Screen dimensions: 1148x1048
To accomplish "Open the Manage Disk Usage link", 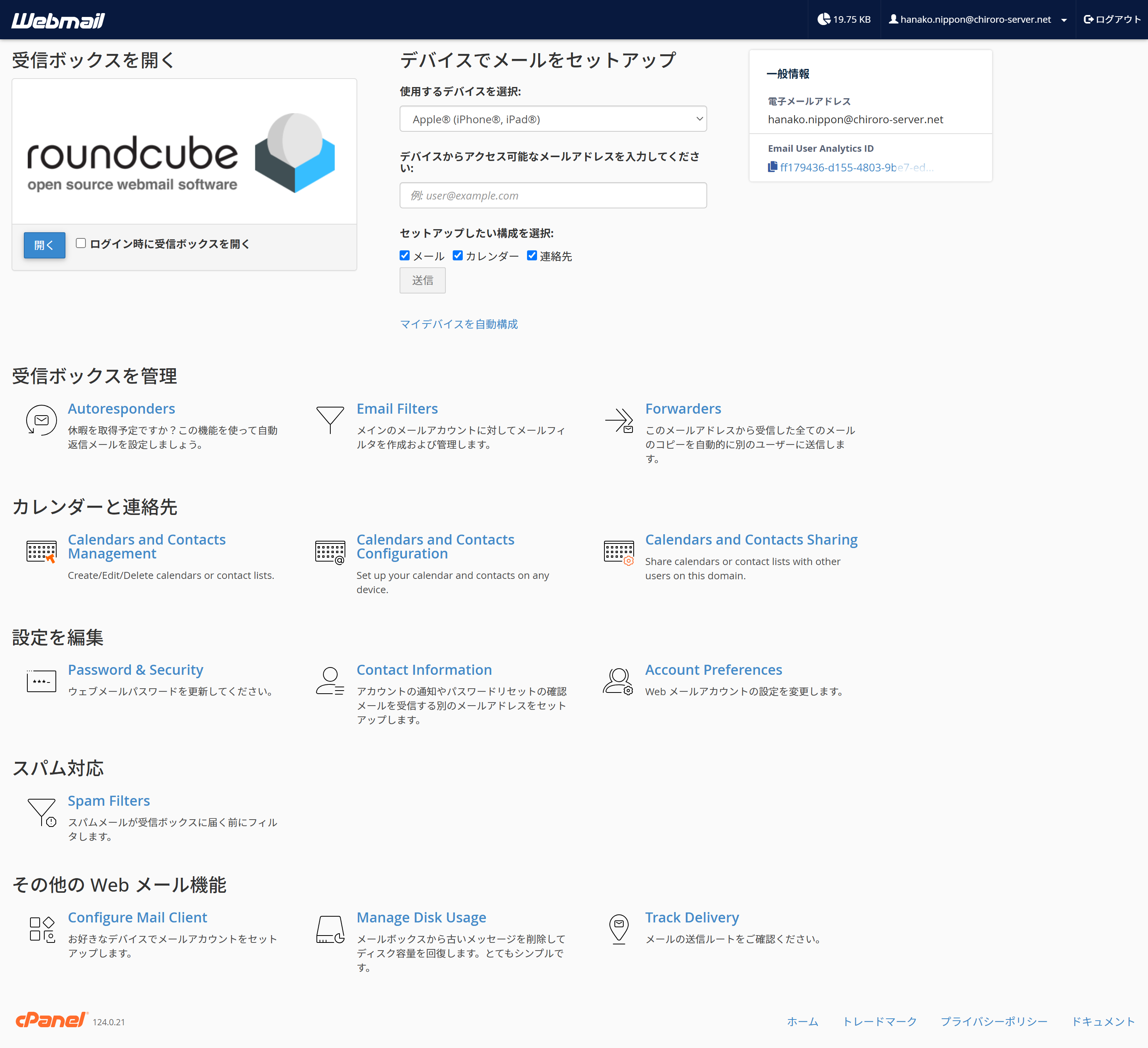I will pyautogui.click(x=422, y=917).
